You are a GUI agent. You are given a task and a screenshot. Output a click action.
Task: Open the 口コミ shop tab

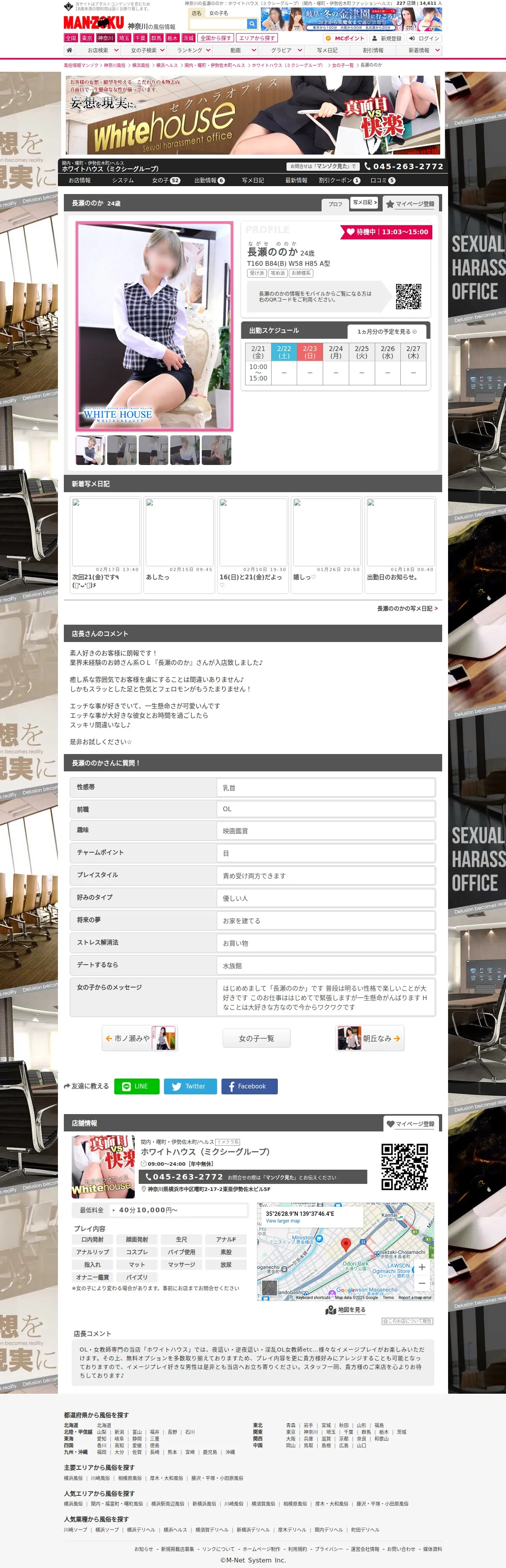pos(383,180)
